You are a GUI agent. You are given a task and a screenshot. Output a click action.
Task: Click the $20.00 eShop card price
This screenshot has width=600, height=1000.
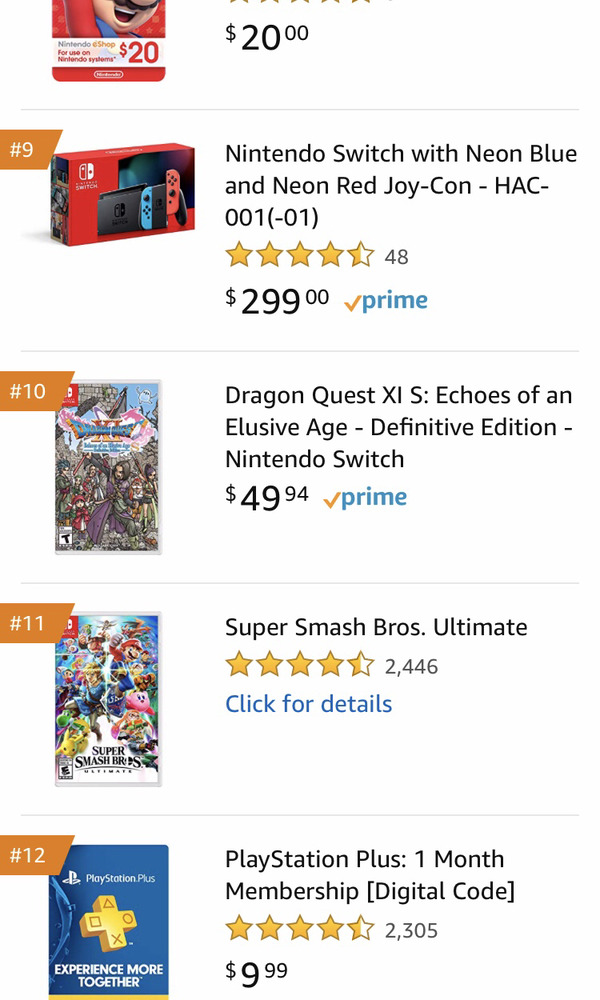[x=267, y=37]
